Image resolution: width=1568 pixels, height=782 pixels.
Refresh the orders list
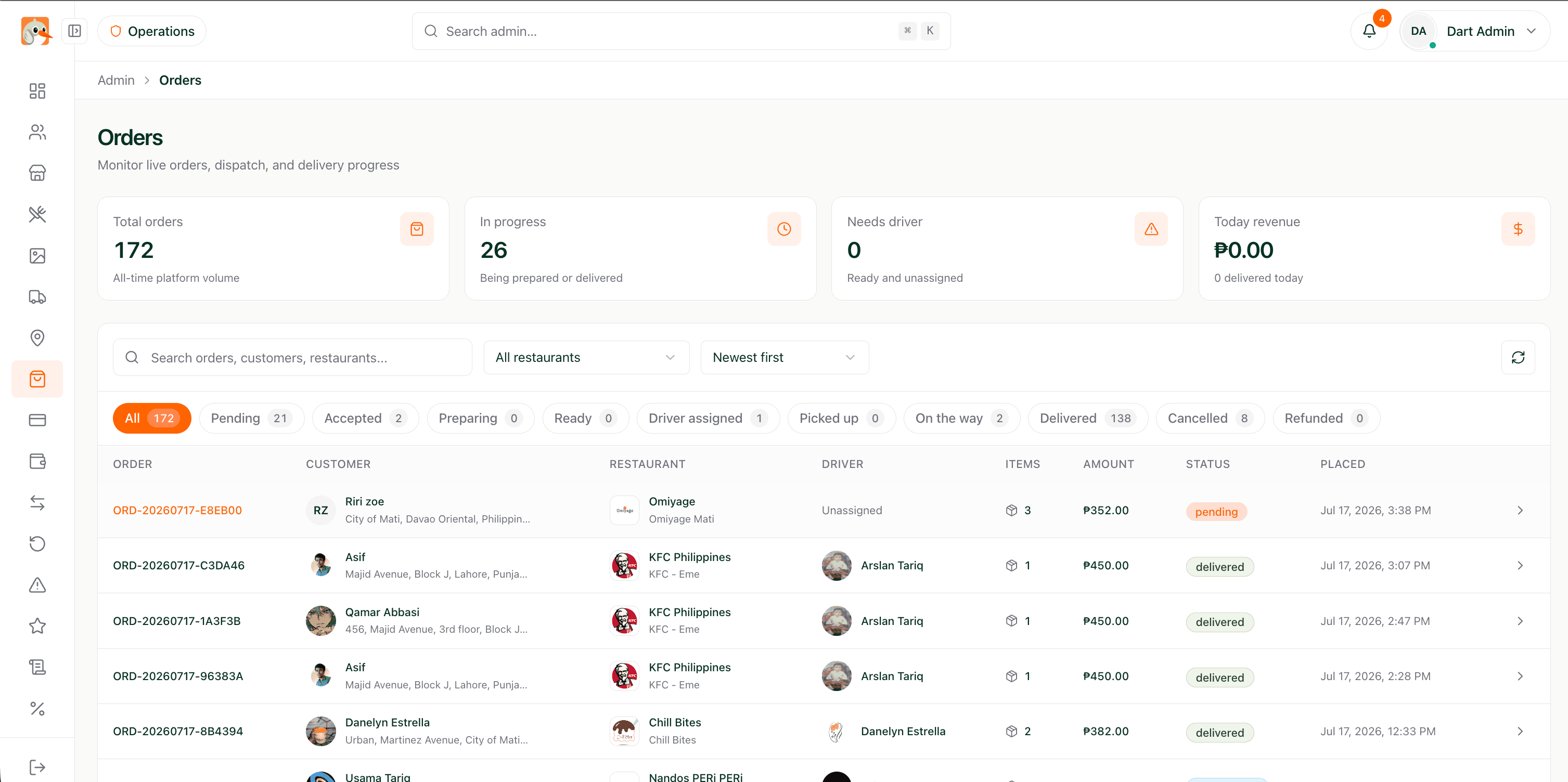[1518, 357]
